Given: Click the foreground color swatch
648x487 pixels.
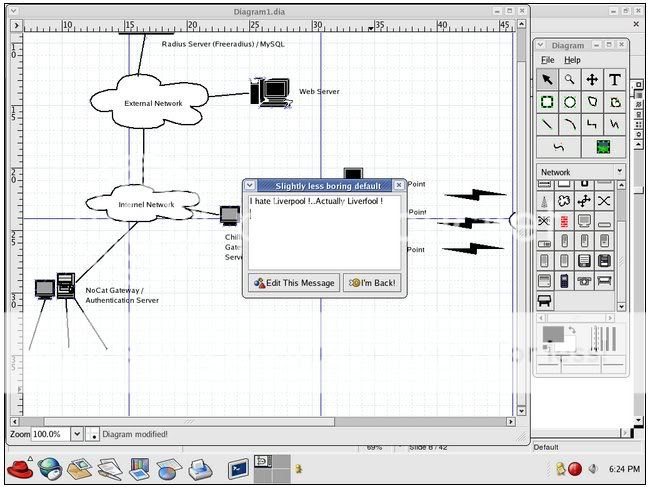Looking at the screenshot, I should (553, 334).
